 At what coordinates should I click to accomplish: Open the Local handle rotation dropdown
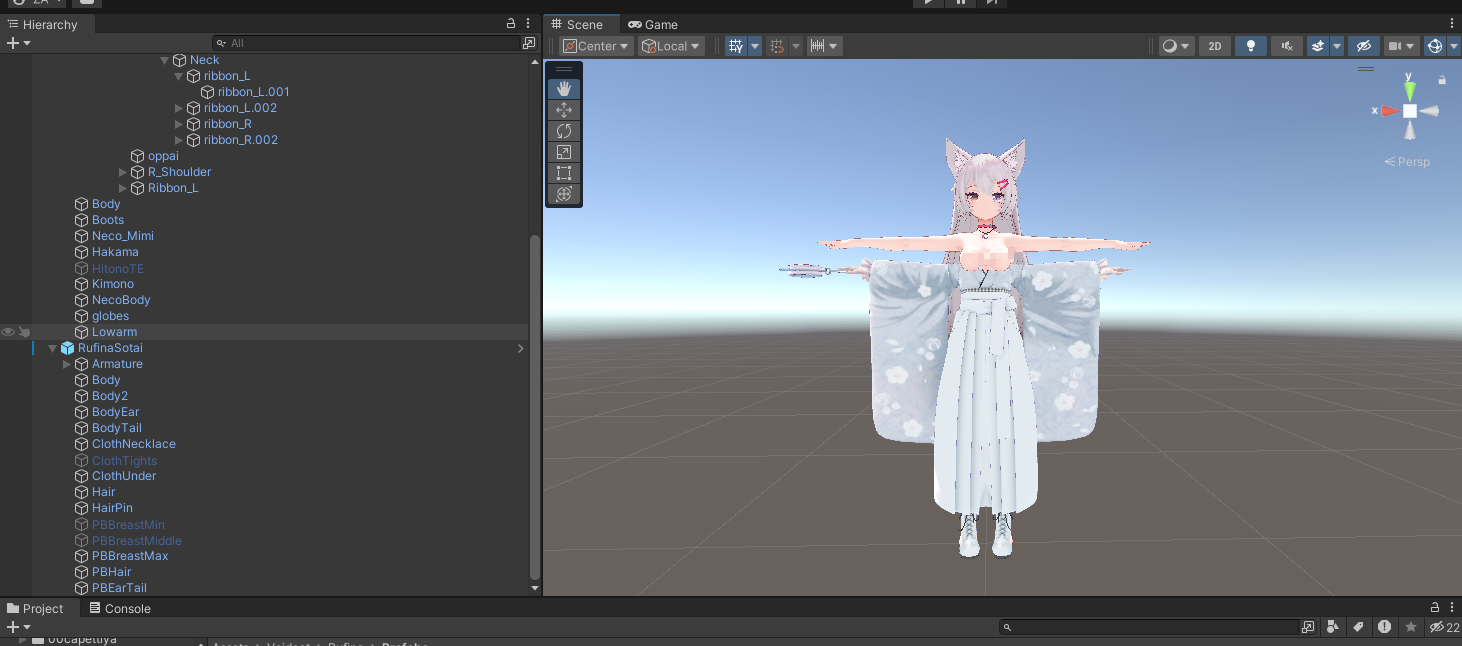672,46
